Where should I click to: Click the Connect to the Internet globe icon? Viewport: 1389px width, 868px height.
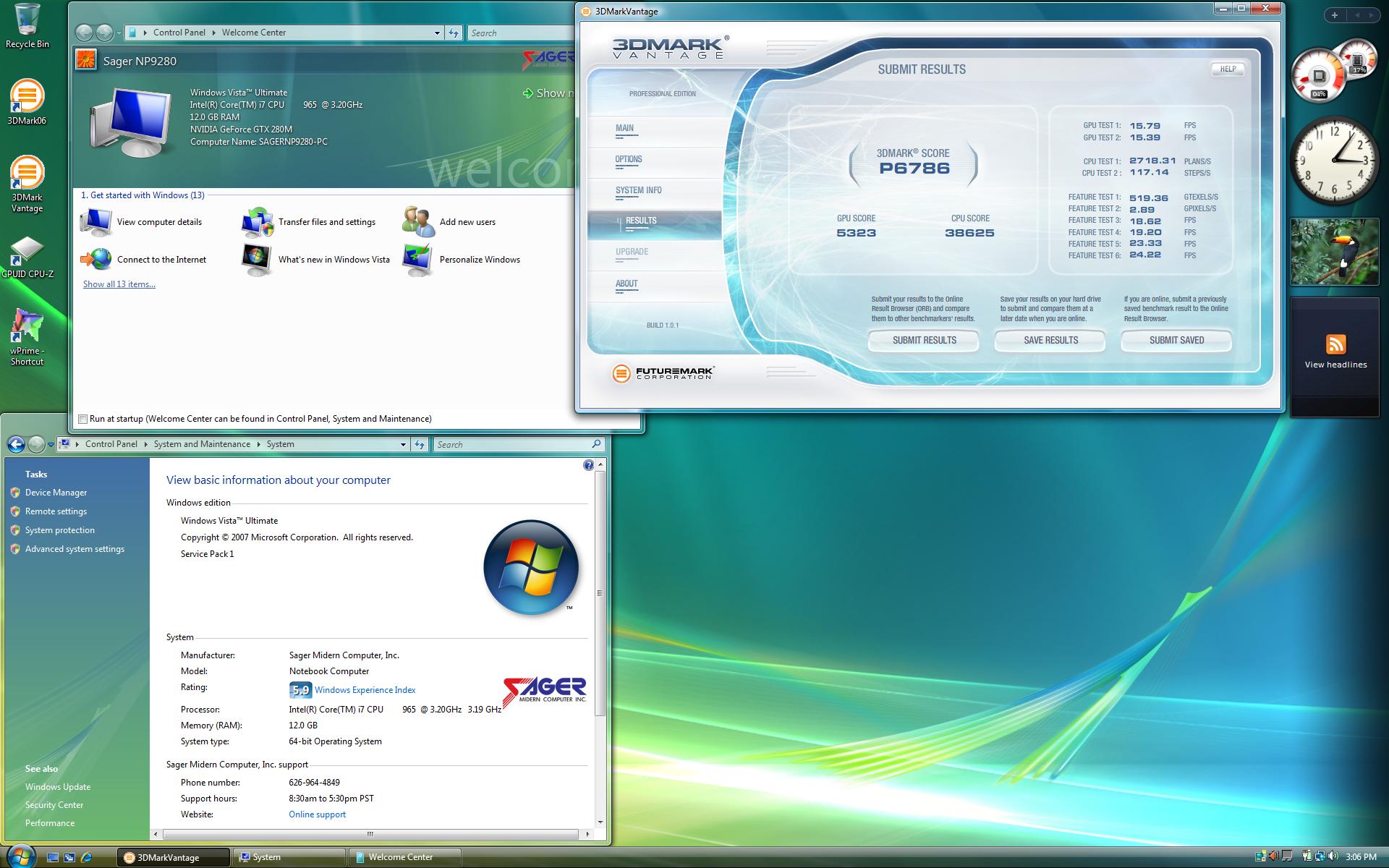(95, 260)
